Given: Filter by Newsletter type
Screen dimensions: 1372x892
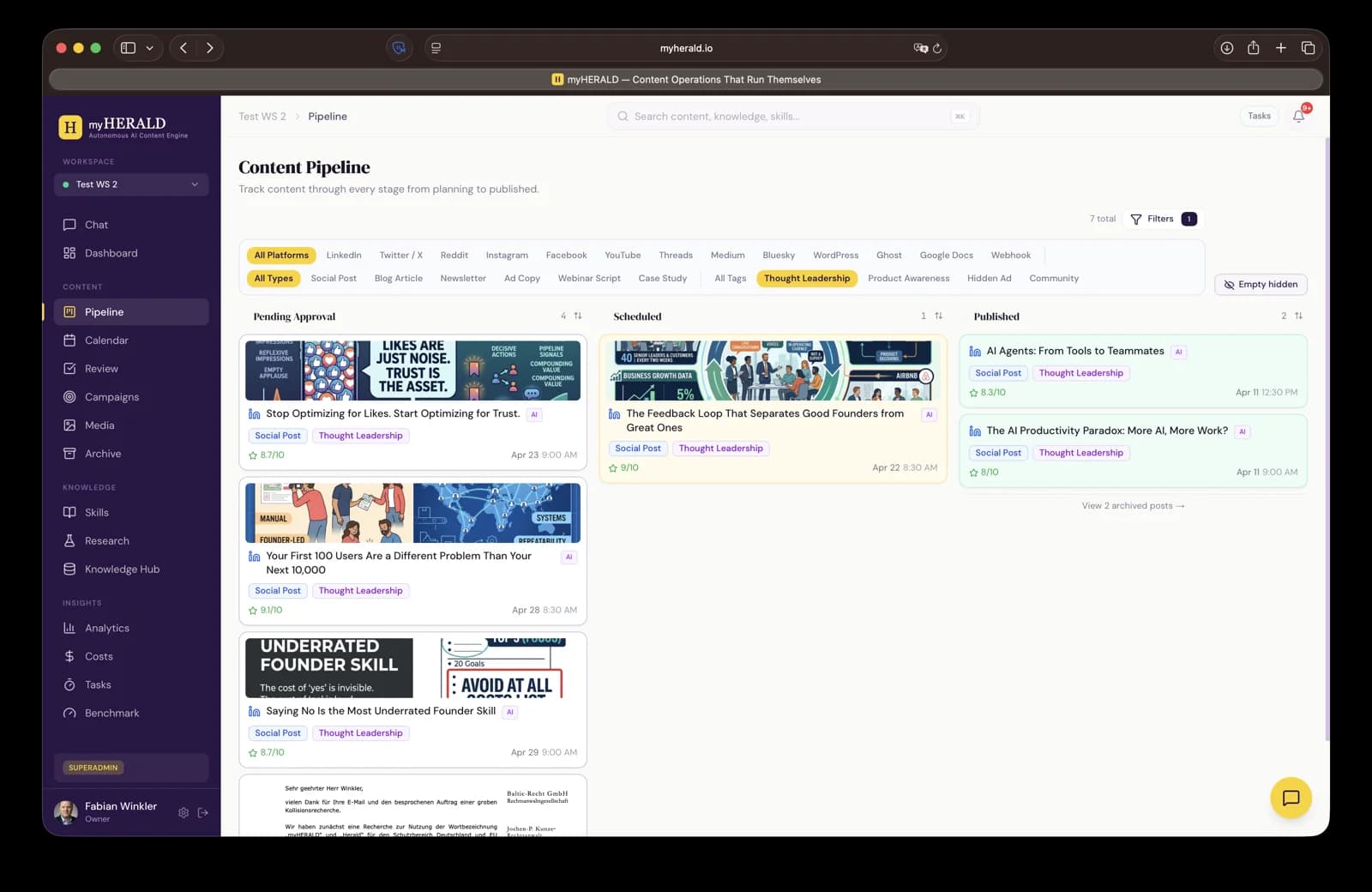Looking at the screenshot, I should 463,279.
